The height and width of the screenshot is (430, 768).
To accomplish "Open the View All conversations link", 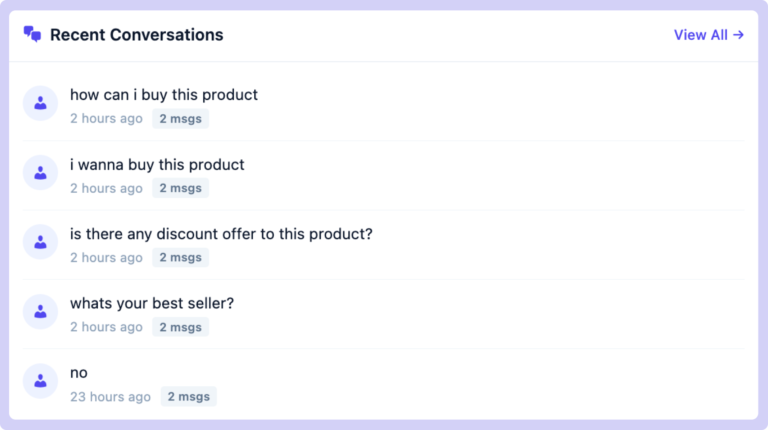I will 708,35.
